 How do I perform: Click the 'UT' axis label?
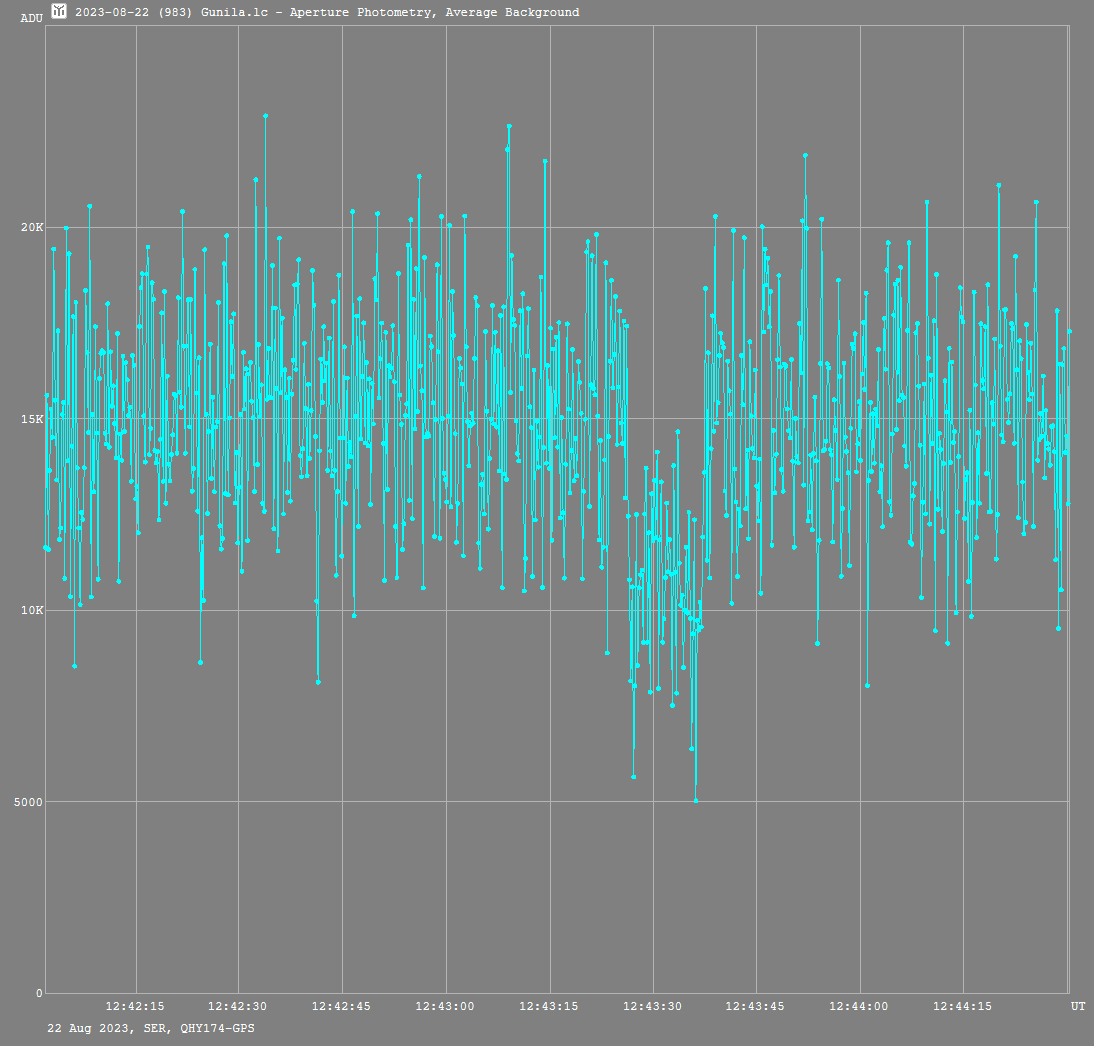coord(1079,1006)
